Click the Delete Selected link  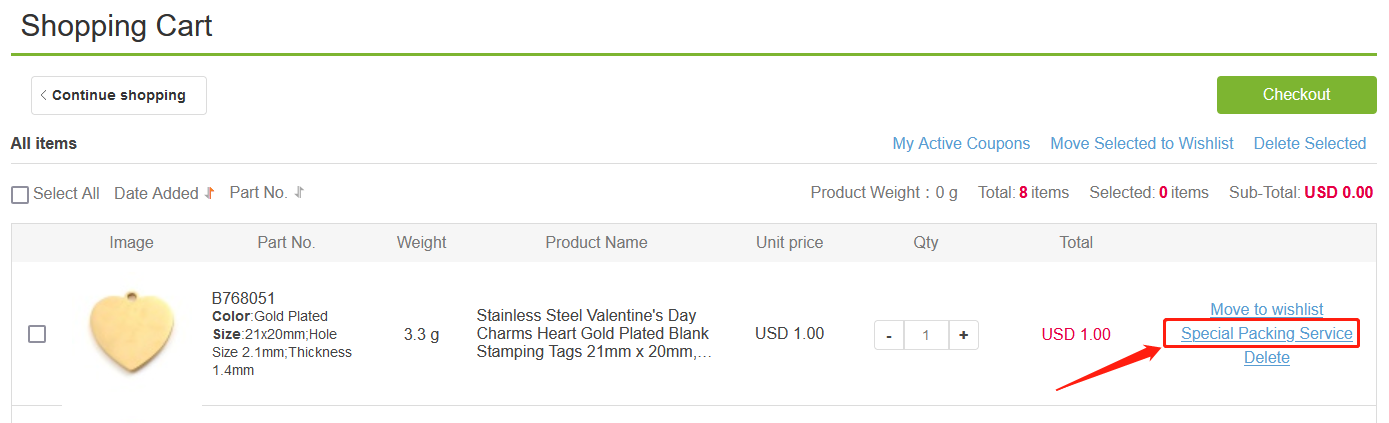tap(1310, 143)
